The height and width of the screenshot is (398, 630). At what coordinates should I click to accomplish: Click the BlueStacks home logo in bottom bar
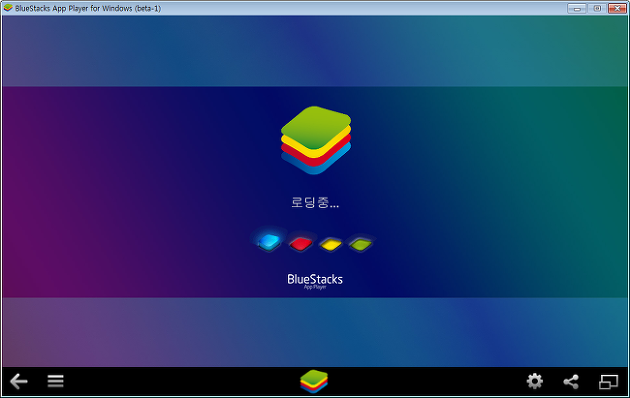coord(314,382)
